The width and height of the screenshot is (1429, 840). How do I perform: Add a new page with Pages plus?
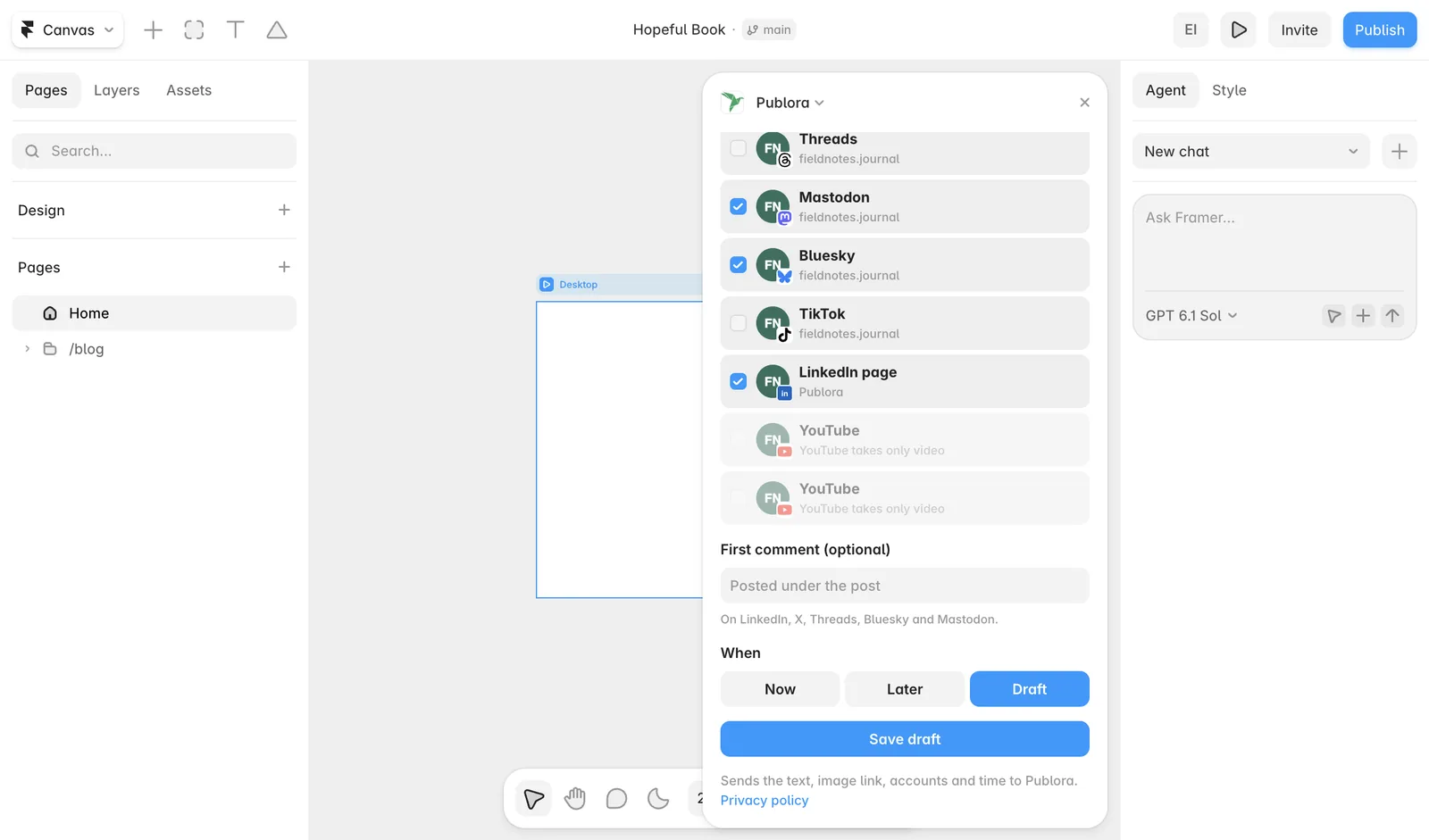284,267
